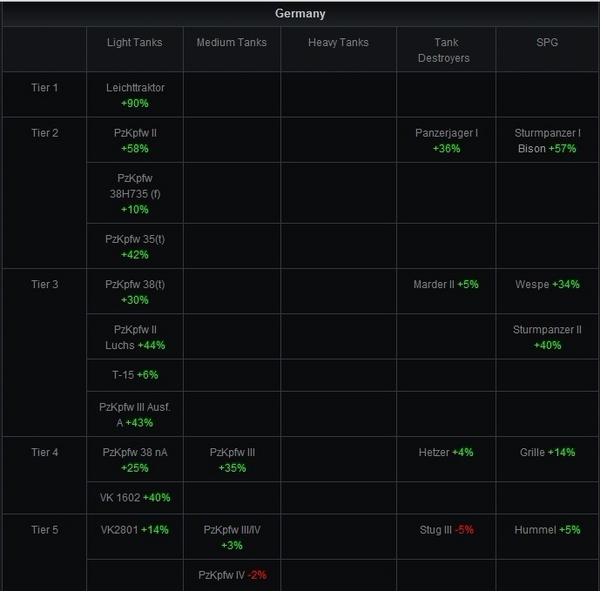Image resolution: width=600 pixels, height=591 pixels.
Task: Open the Leichttraktor +90% entry
Action: [x=135, y=95]
